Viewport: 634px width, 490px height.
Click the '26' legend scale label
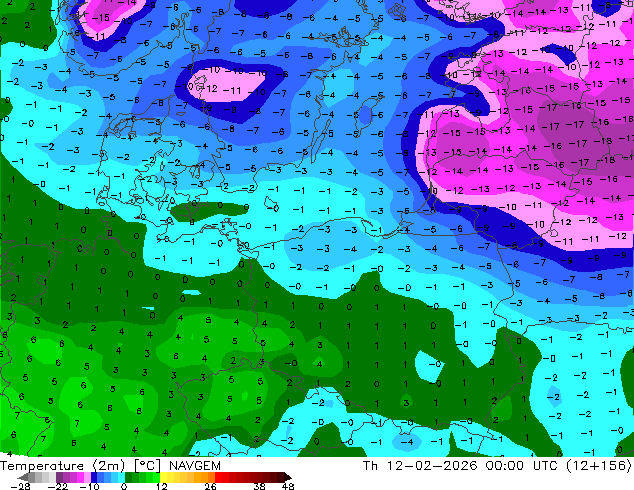pyautogui.click(x=210, y=486)
